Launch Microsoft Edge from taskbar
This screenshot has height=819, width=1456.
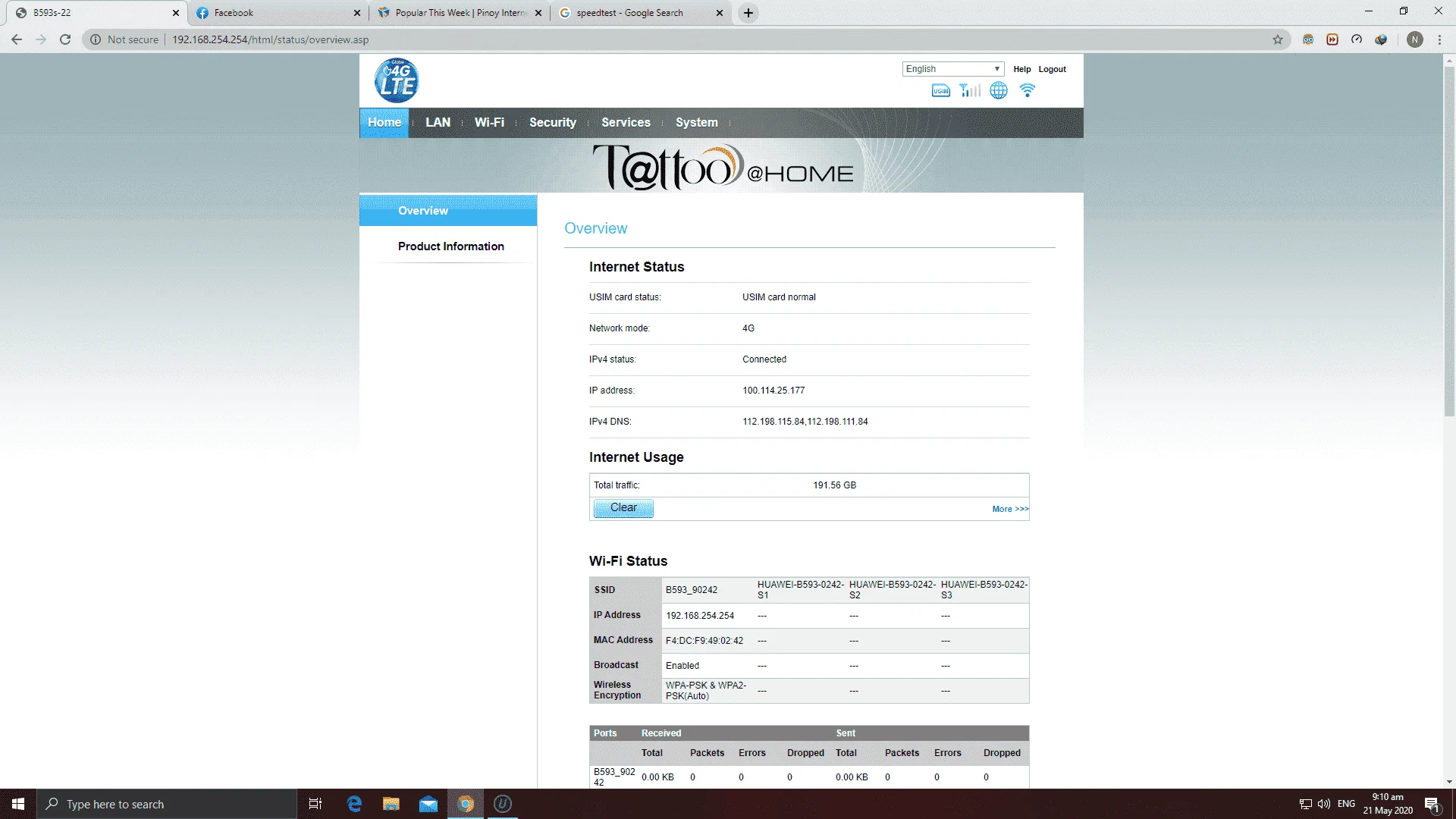point(354,804)
